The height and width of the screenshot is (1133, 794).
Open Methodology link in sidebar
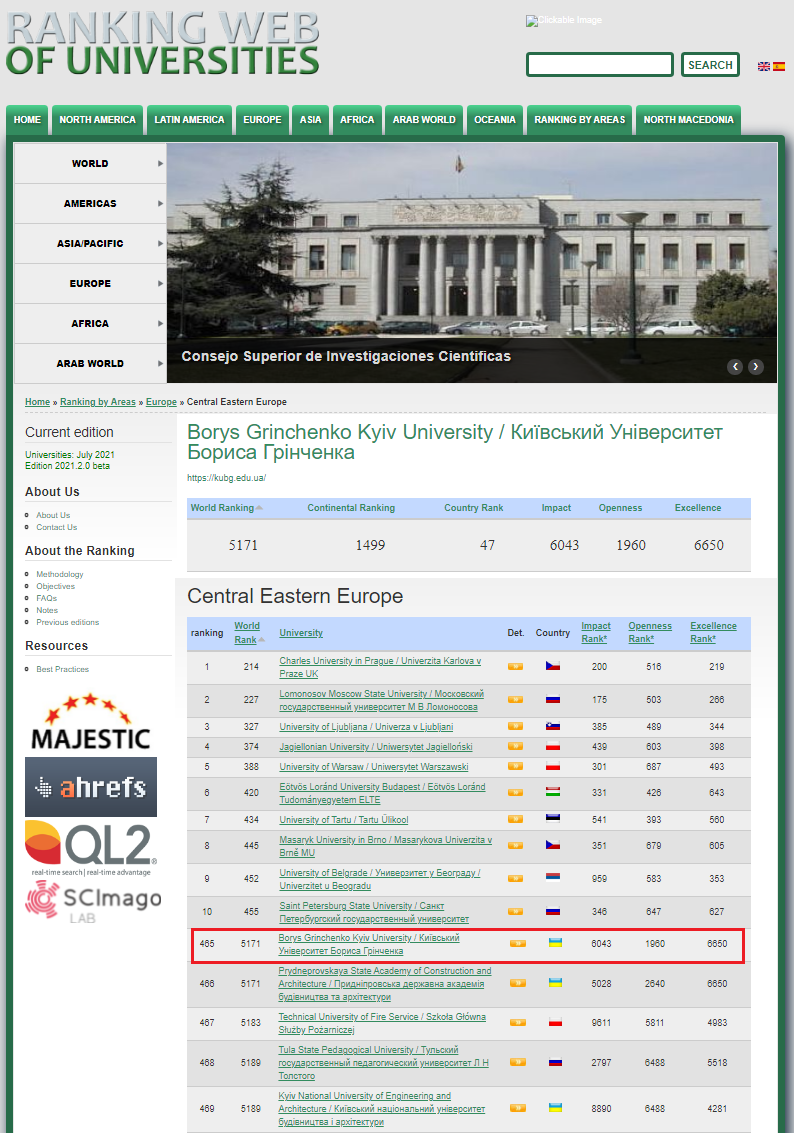[x=60, y=574]
